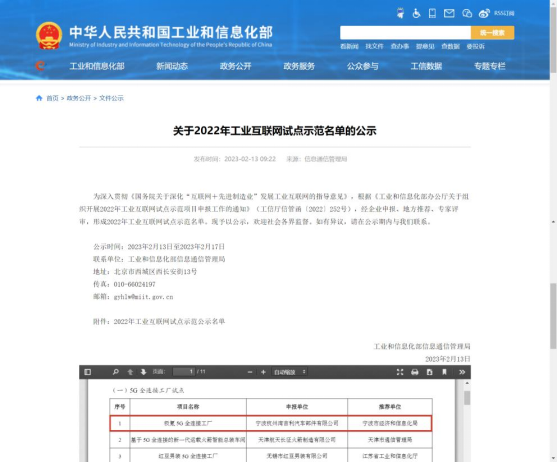Go to next PDF page arrow
The image size is (558, 463).
143,372
